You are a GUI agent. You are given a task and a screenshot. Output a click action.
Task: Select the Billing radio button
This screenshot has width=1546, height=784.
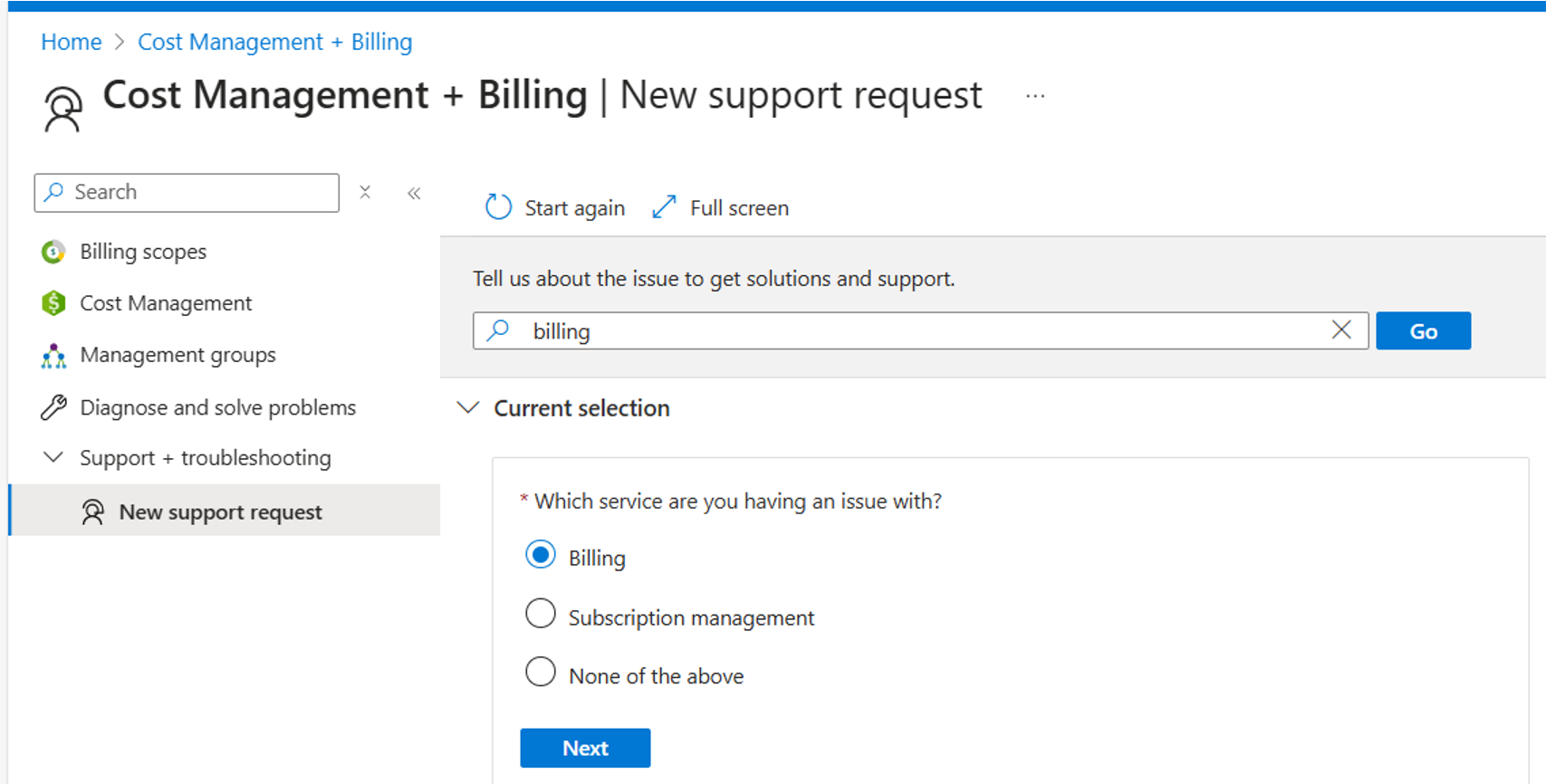[x=541, y=555]
